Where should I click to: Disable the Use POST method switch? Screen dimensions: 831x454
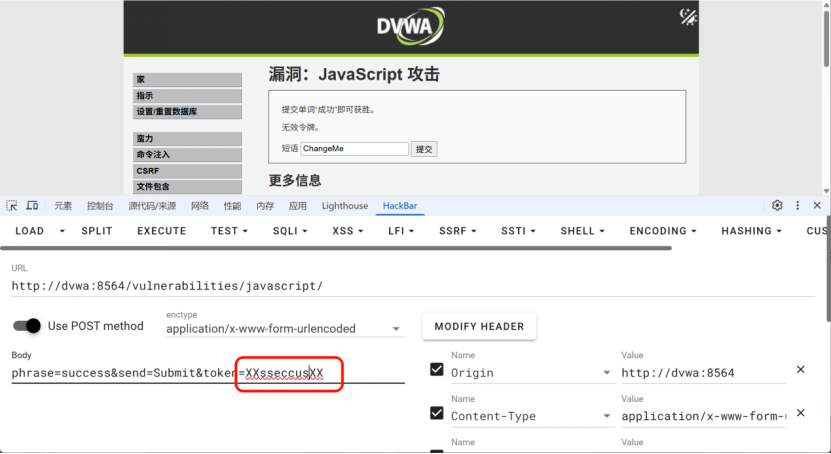[27, 326]
